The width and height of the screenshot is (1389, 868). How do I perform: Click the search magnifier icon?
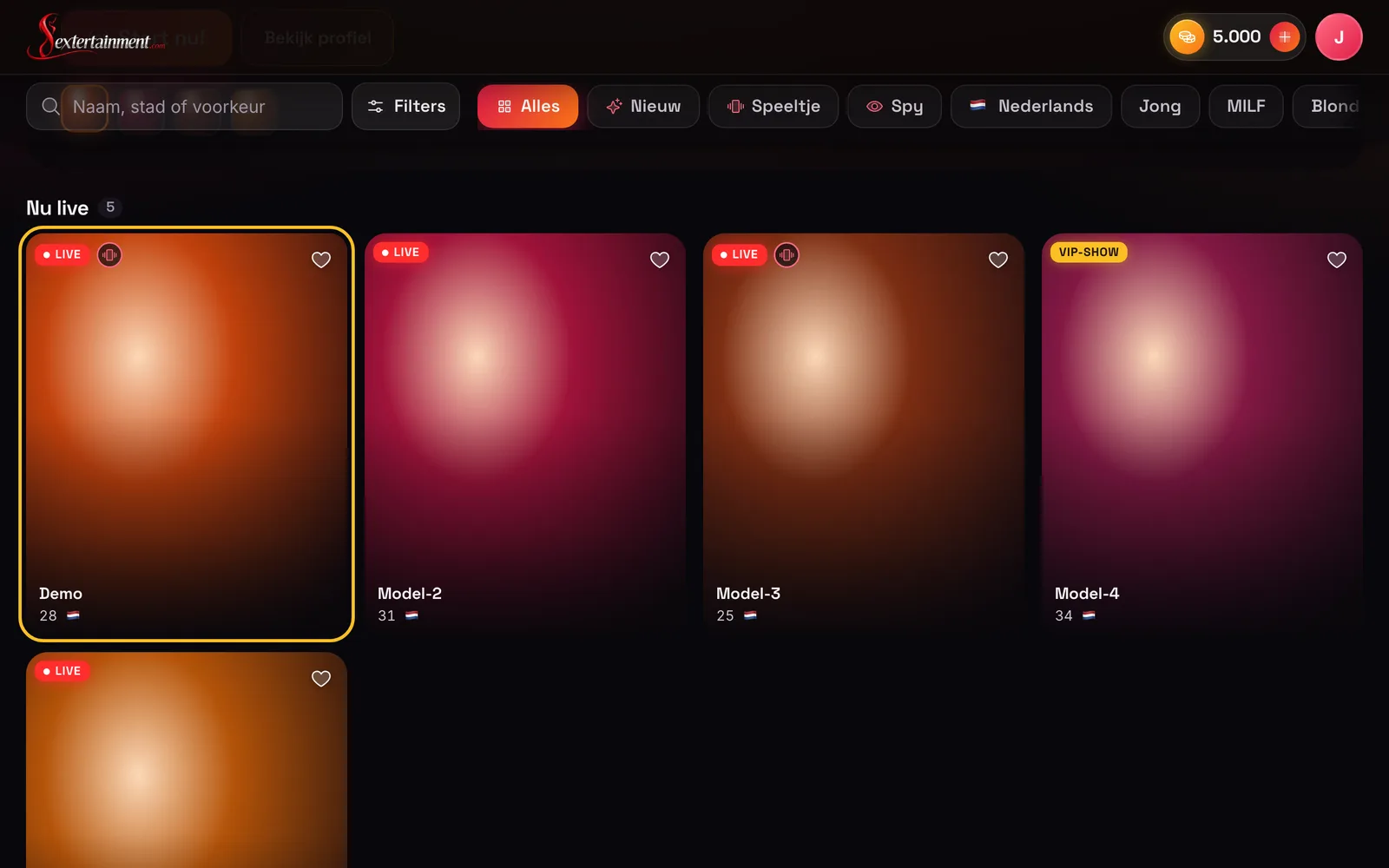pyautogui.click(x=50, y=106)
